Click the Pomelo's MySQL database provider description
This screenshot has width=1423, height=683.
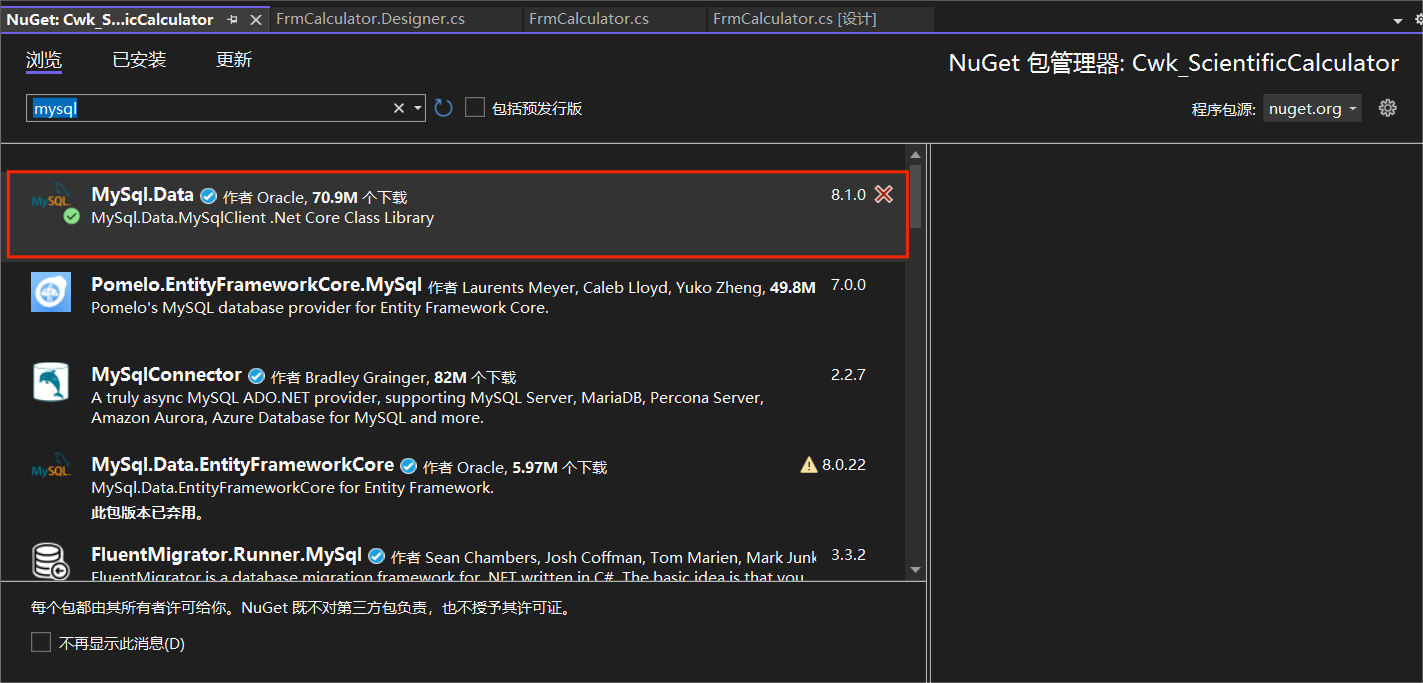(320, 307)
